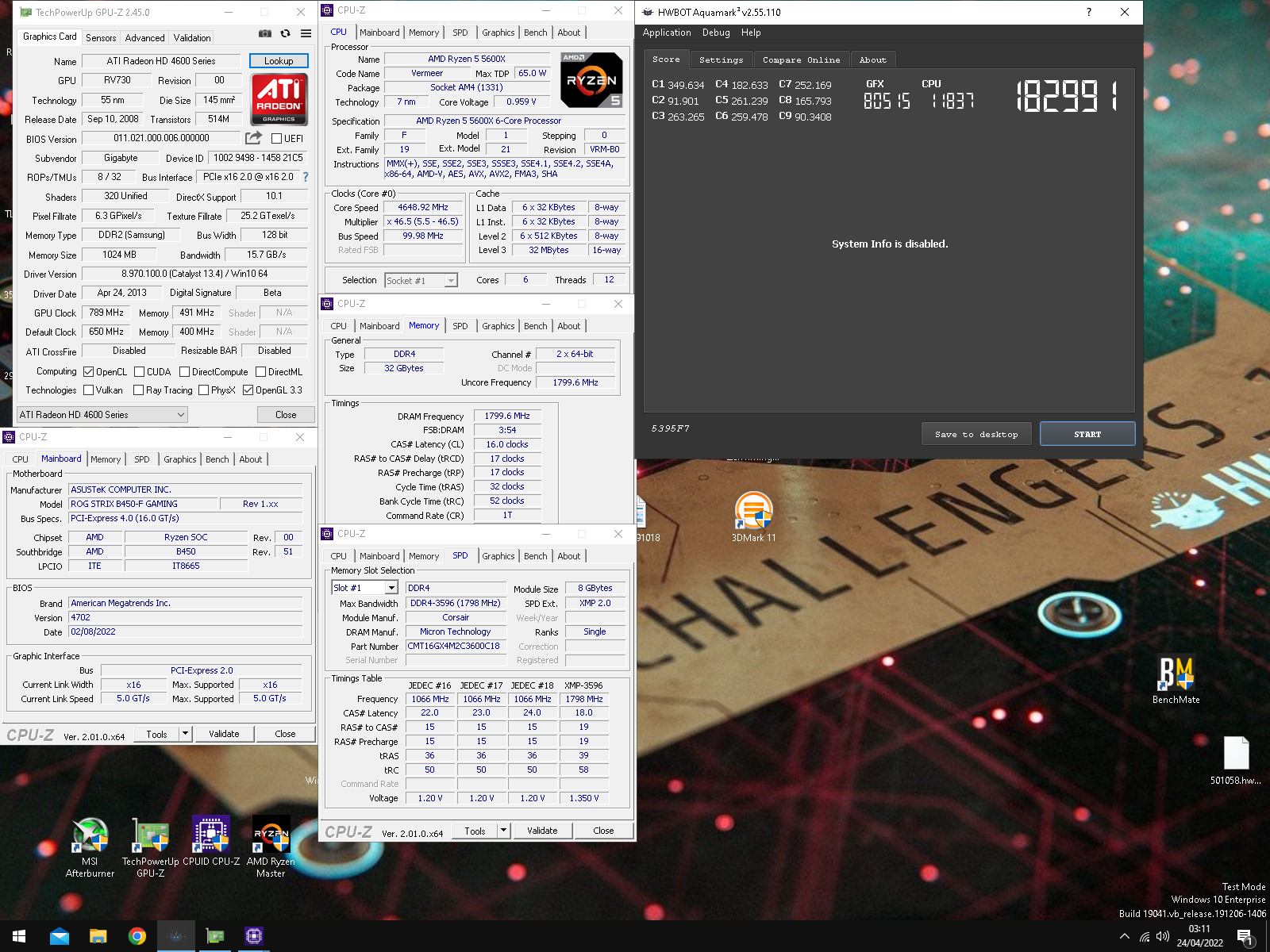Open About tab in Aquamark window
Image resolution: width=1270 pixels, height=952 pixels.
coord(872,59)
